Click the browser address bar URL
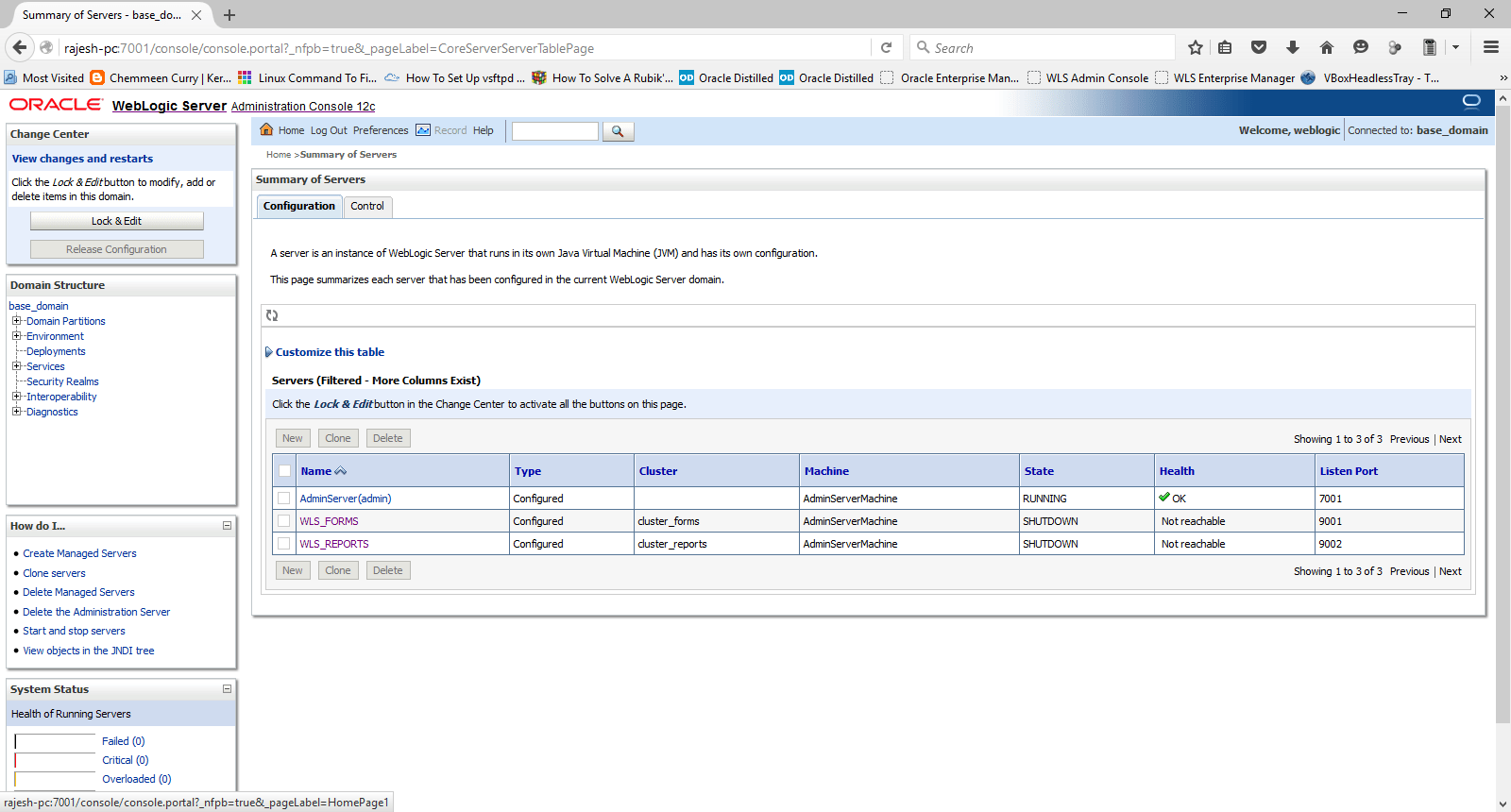 (x=329, y=48)
